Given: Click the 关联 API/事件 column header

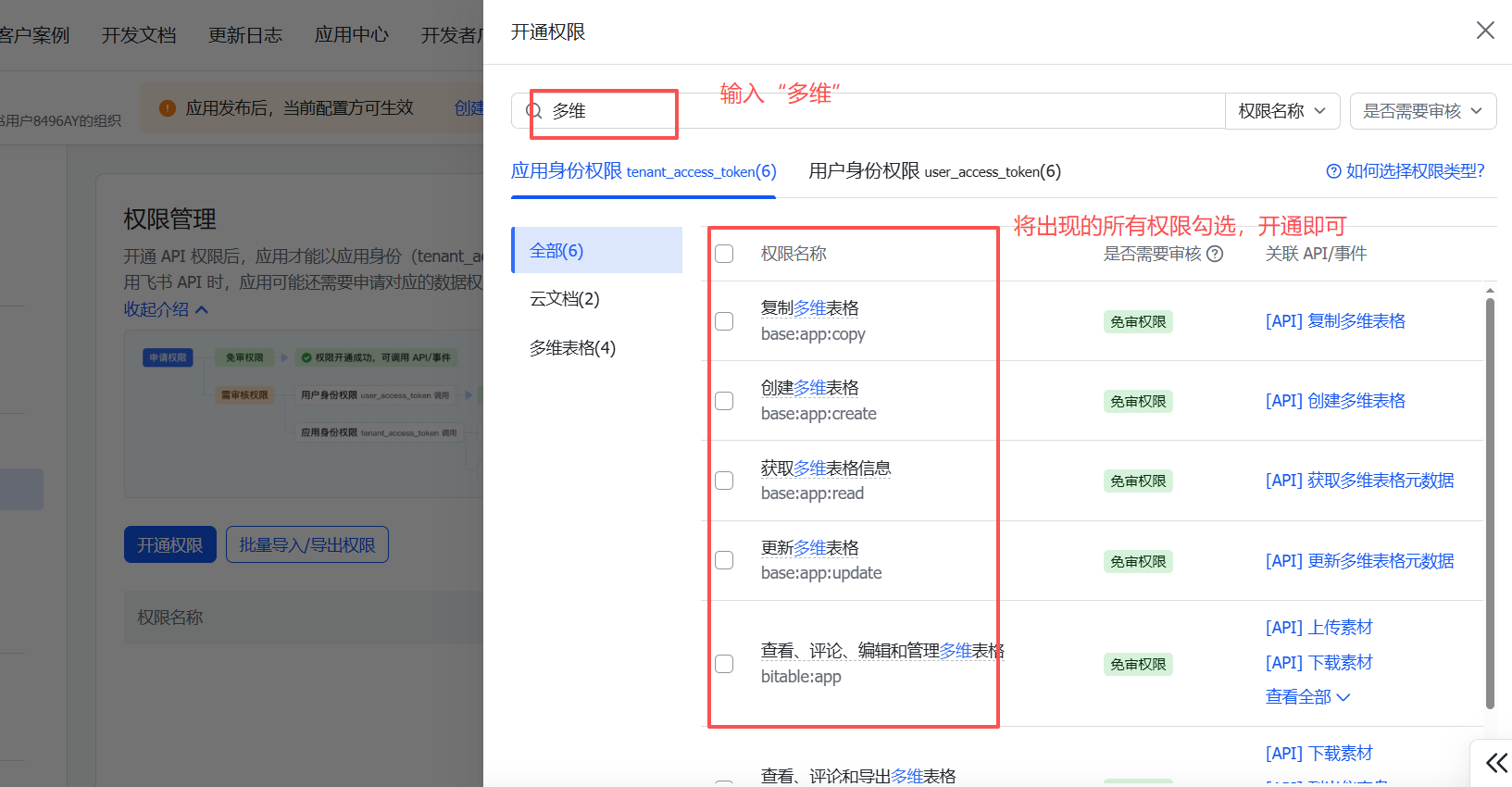Looking at the screenshot, I should [1316, 254].
